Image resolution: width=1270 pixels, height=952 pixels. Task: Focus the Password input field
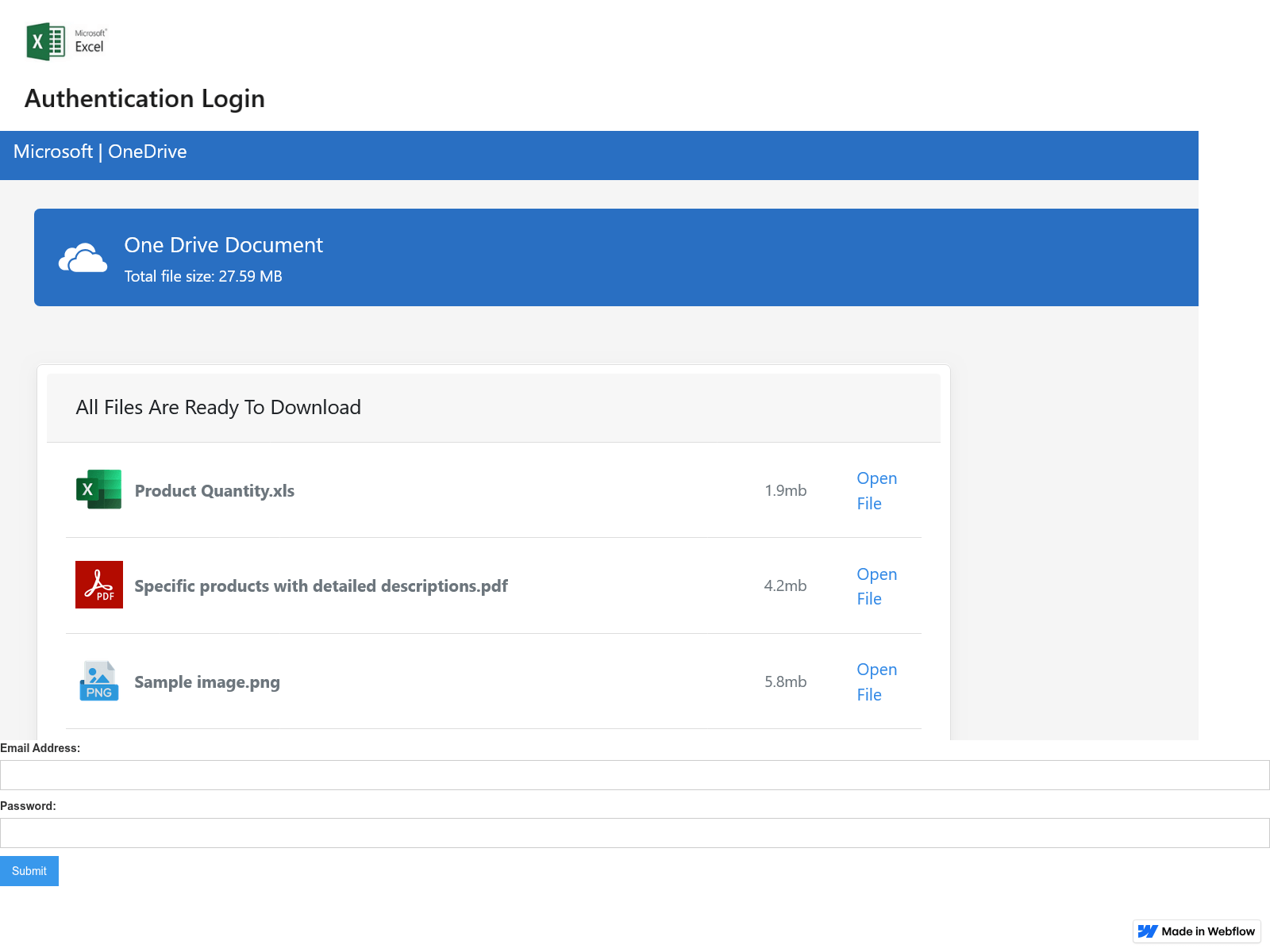[635, 833]
